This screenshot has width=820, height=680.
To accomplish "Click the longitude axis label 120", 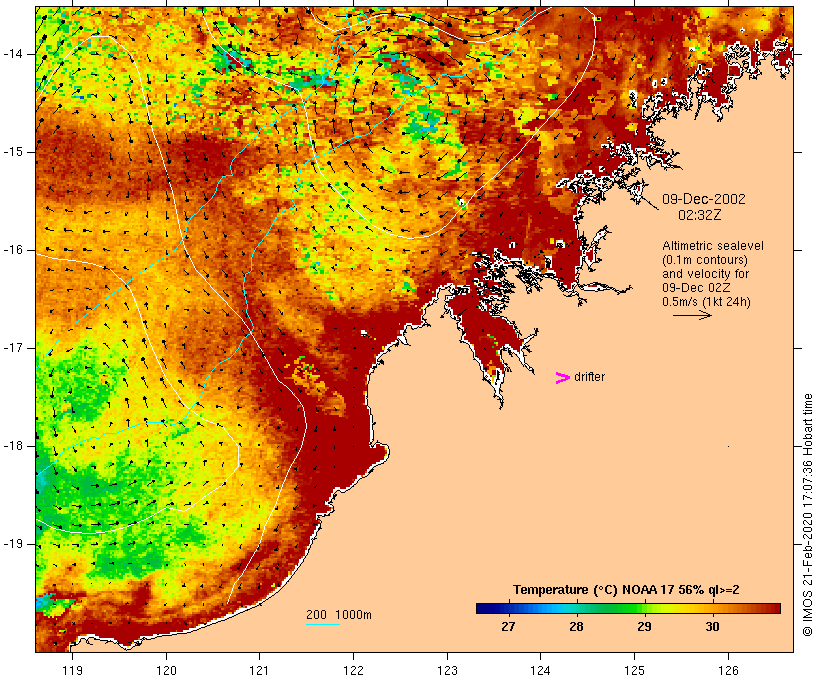I will (x=166, y=670).
